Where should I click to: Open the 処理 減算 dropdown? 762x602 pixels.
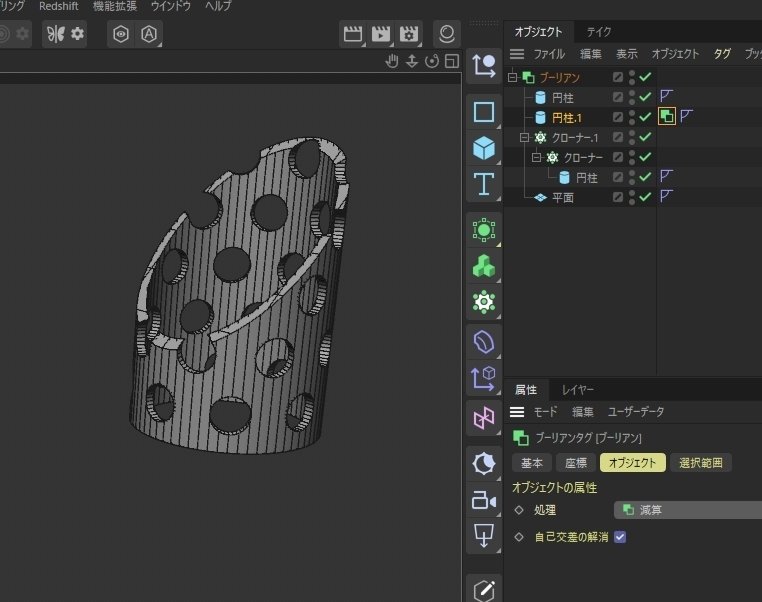pos(688,510)
